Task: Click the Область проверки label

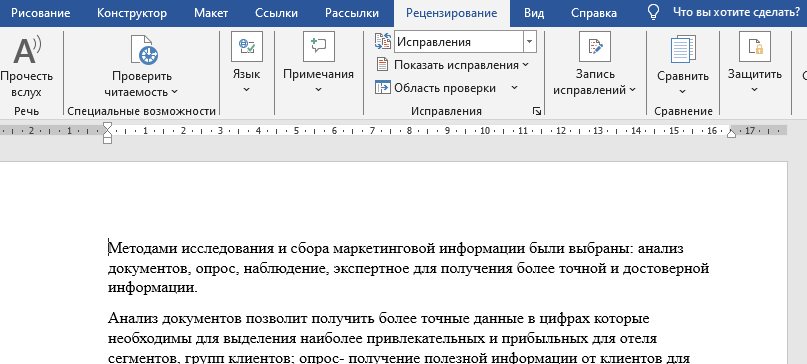Action: [x=445, y=88]
